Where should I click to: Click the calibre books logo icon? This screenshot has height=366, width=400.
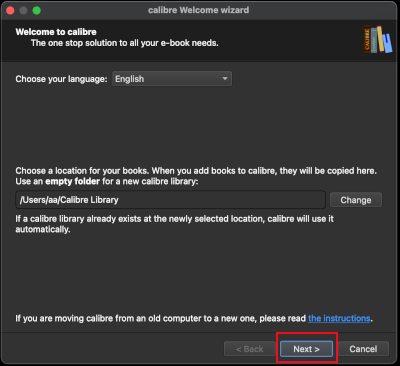378,39
